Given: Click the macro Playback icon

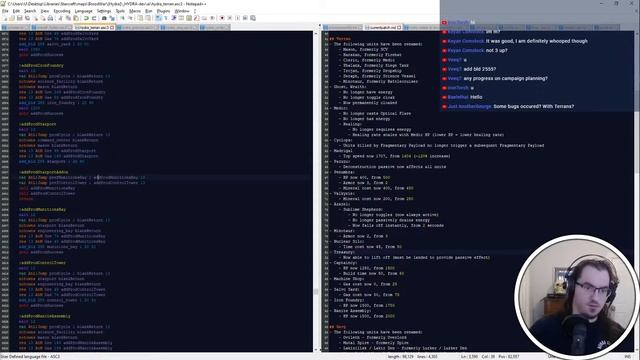Looking at the screenshot, I should 237,18.
